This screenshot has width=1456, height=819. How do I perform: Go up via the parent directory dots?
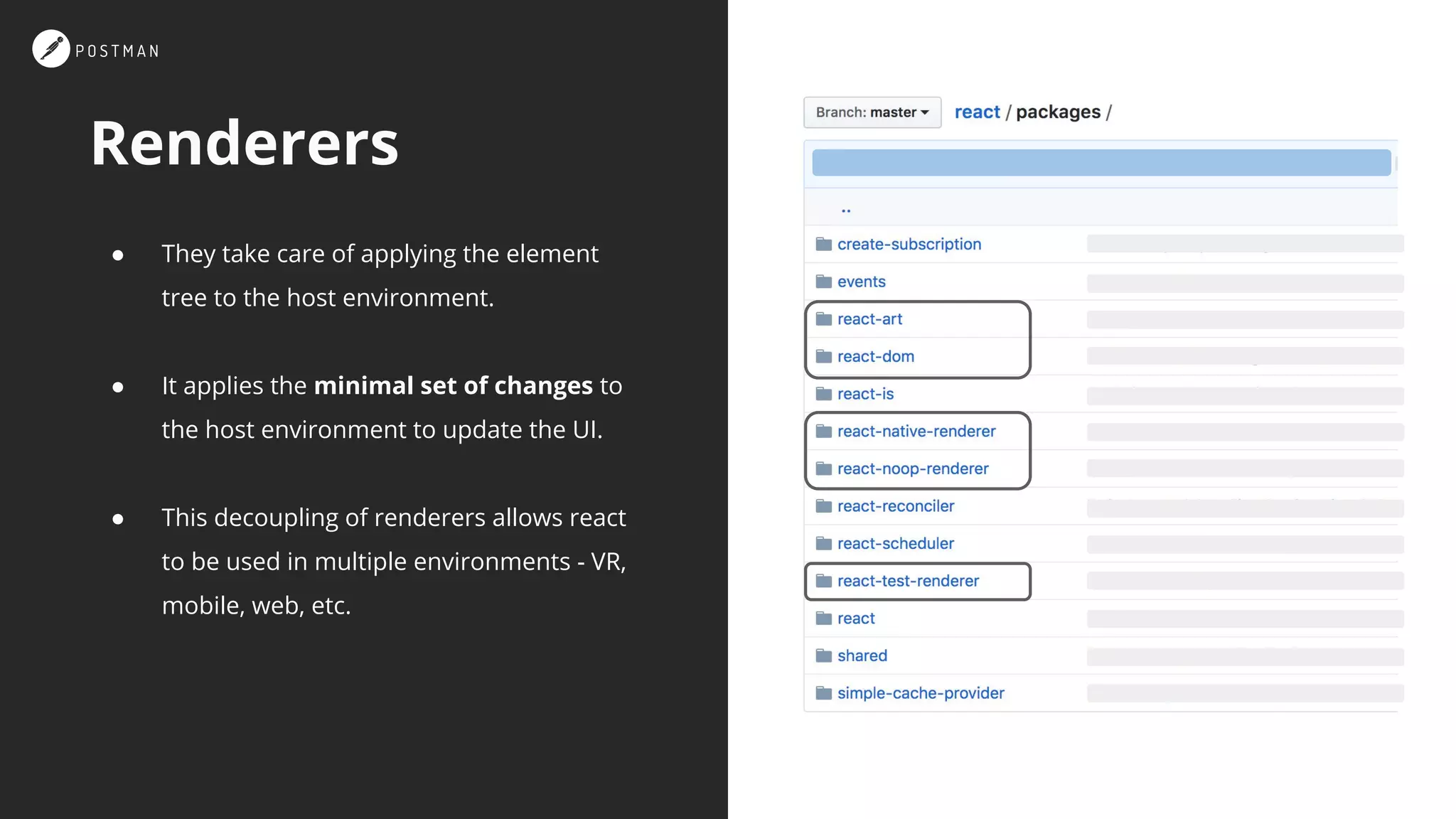click(x=846, y=210)
